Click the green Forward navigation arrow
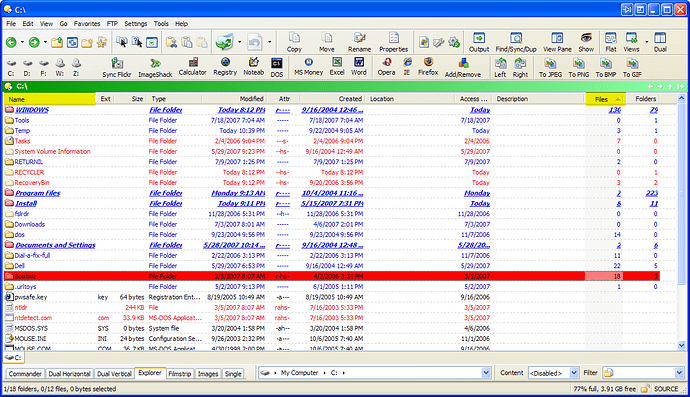This screenshot has width=690, height=397. pyautogui.click(x=34, y=42)
